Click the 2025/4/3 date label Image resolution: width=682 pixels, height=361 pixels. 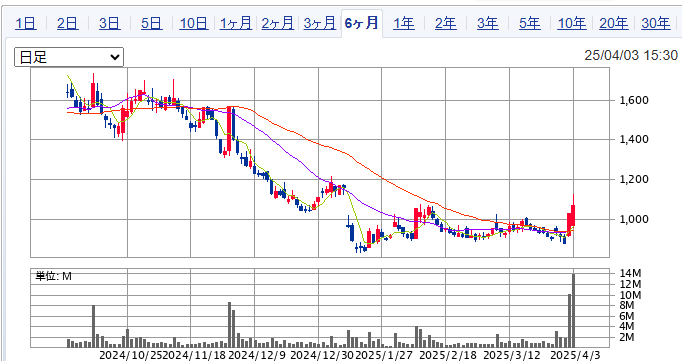click(575, 355)
